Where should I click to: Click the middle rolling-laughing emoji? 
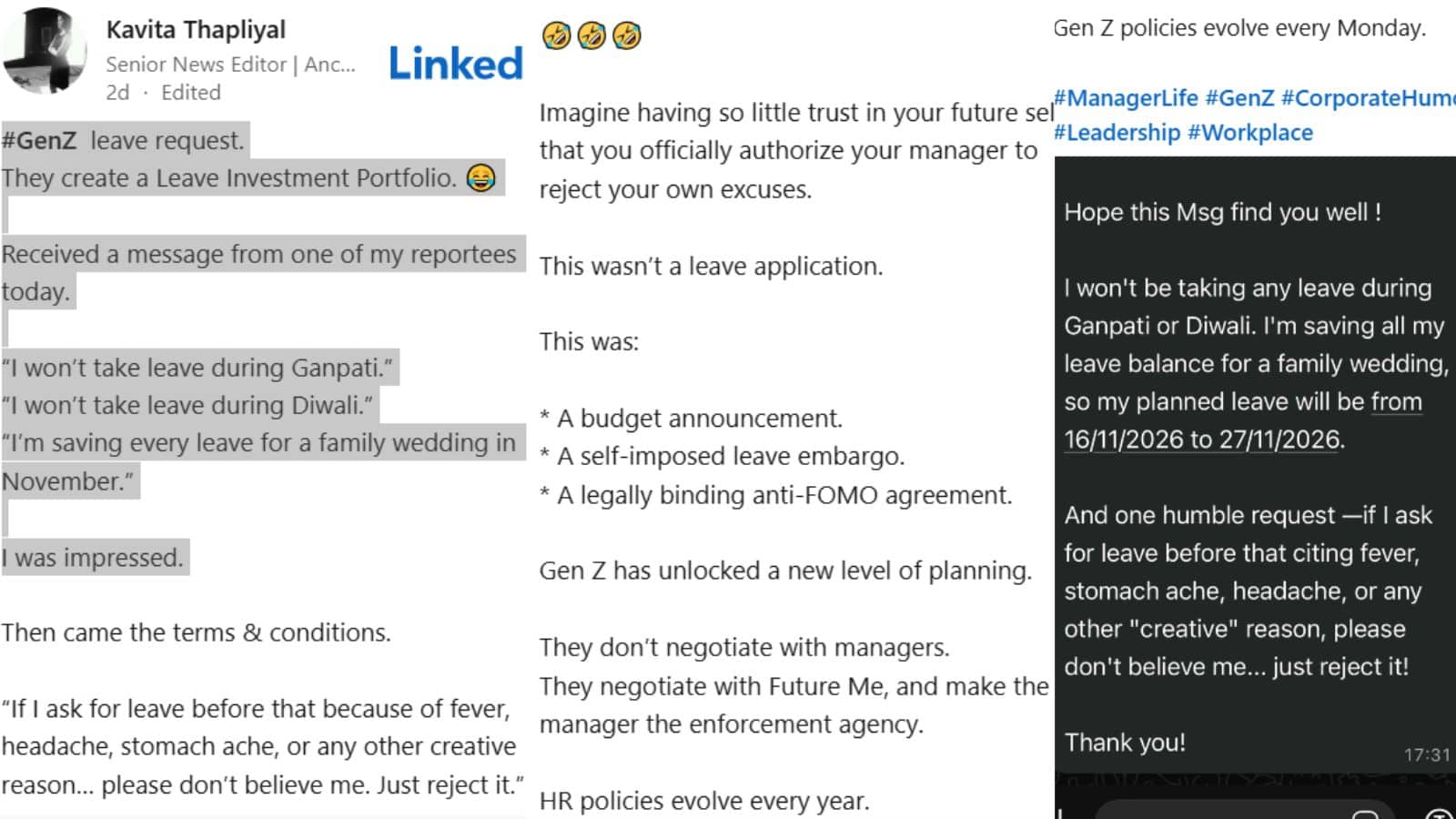(x=591, y=35)
